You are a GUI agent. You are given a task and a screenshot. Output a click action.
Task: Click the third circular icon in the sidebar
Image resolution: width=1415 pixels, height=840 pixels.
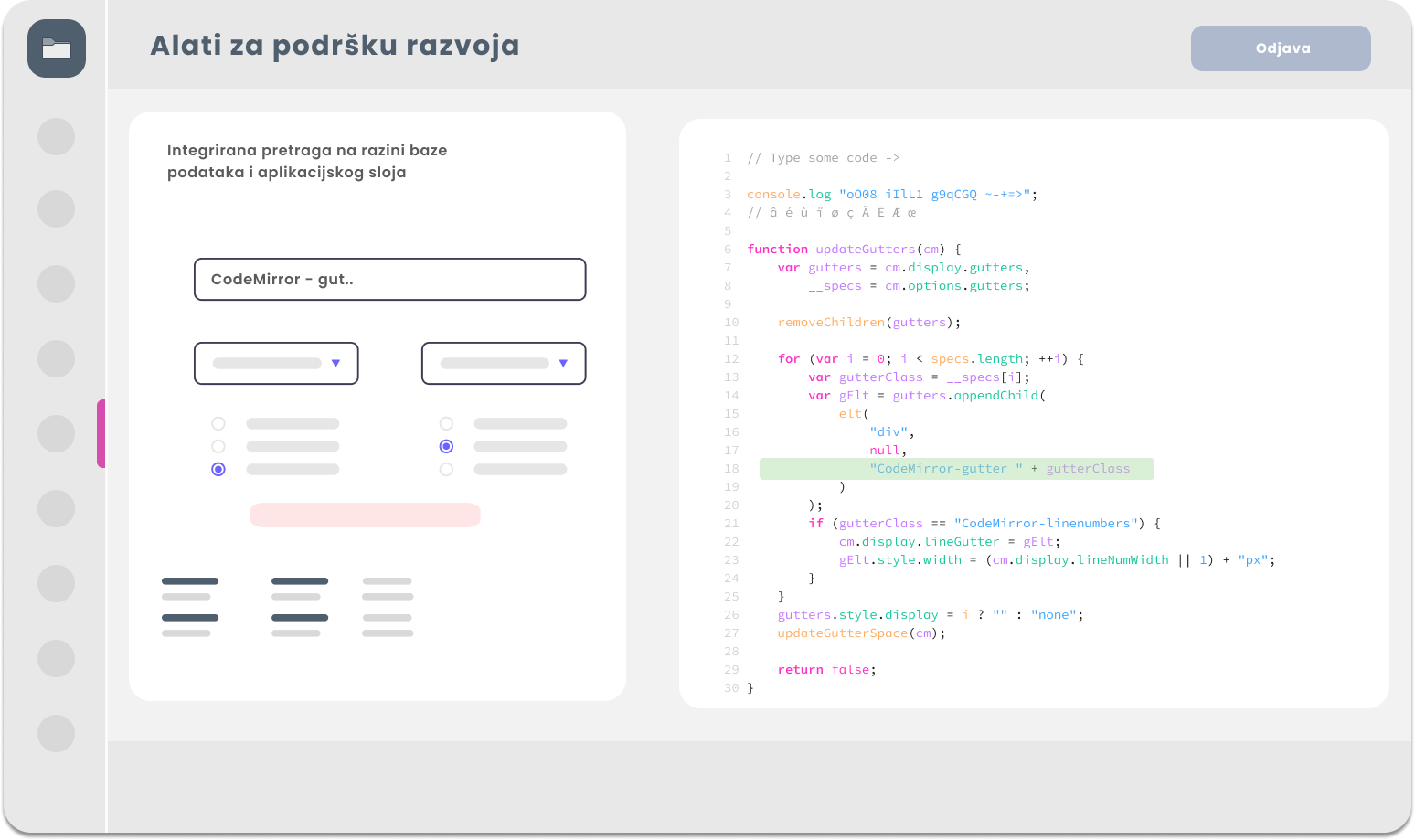tap(57, 283)
